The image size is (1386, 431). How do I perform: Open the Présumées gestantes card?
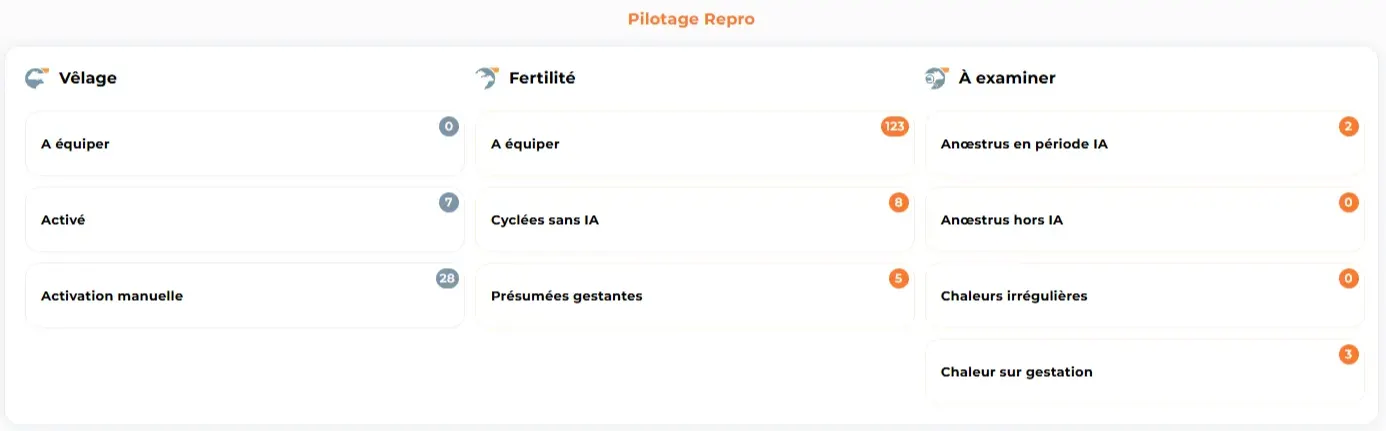point(695,296)
